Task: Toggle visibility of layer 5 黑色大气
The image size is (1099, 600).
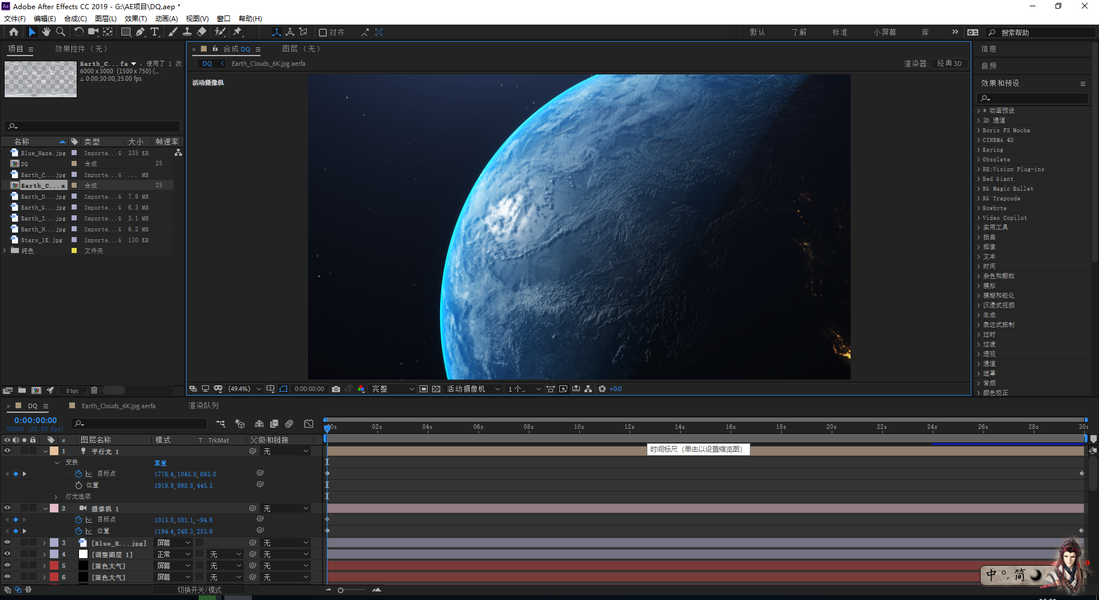Action: point(7,566)
